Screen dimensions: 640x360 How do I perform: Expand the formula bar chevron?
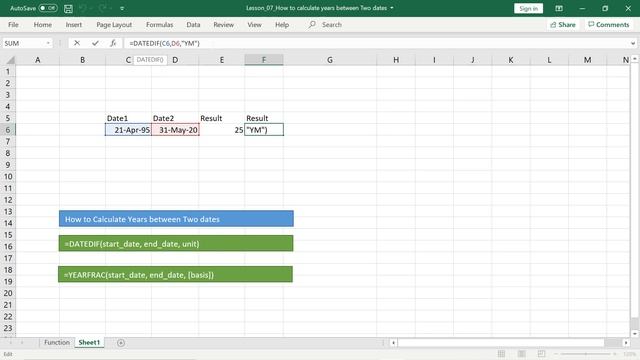[633, 43]
